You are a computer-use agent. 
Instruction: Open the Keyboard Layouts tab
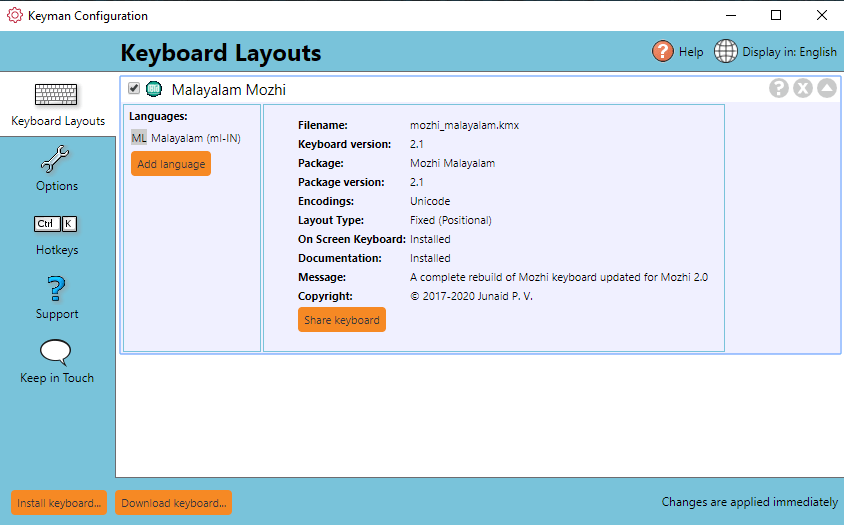(x=58, y=104)
